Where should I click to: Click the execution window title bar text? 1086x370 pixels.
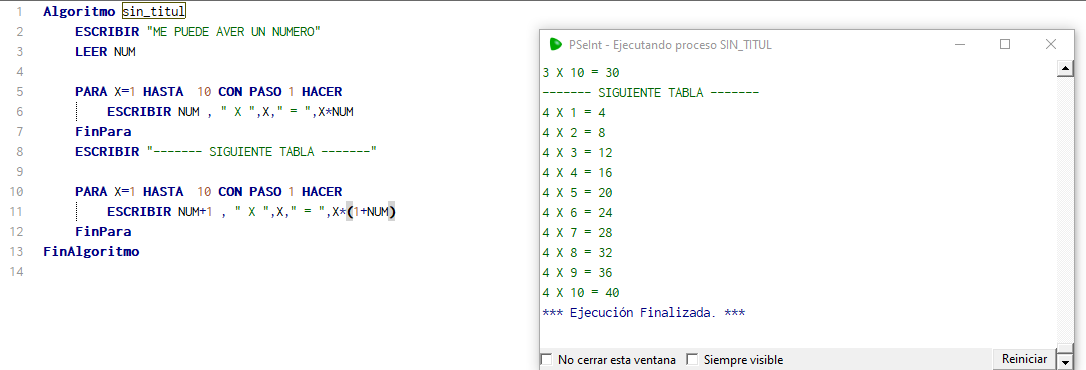click(670, 44)
